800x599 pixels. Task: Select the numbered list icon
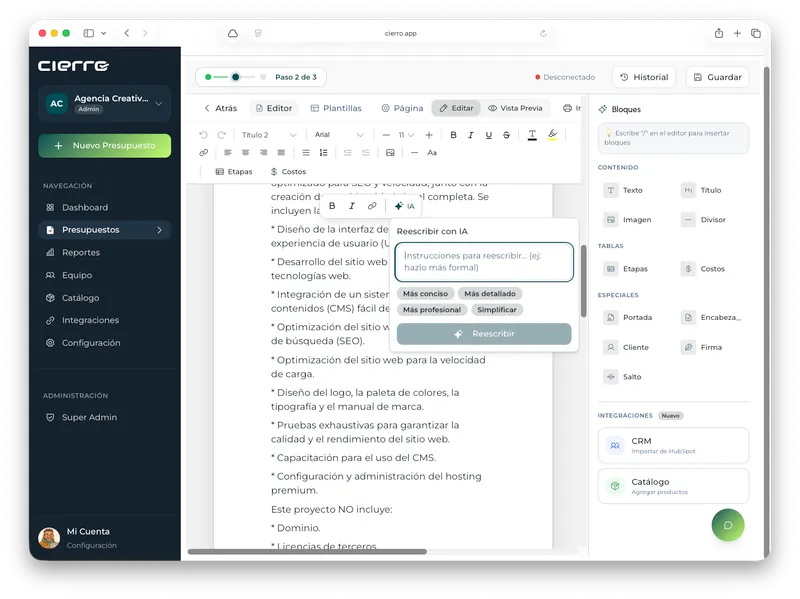[x=323, y=153]
